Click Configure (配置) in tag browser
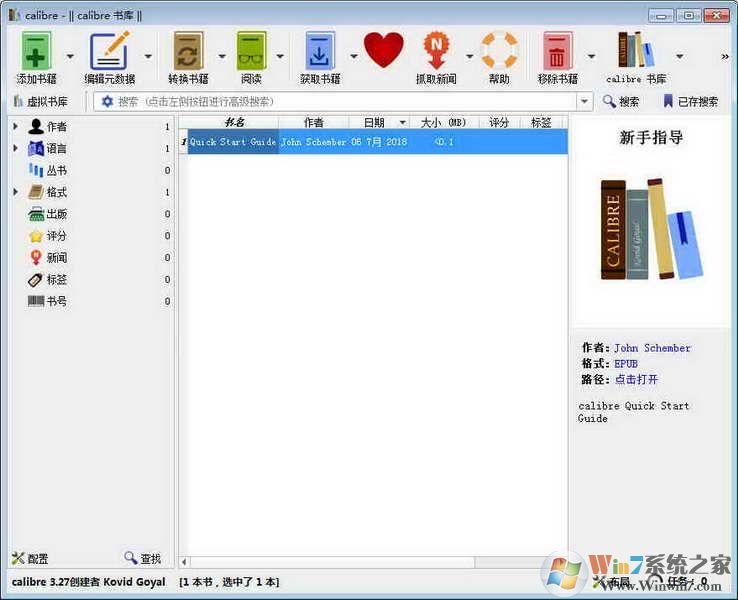This screenshot has width=738, height=600. tap(30, 559)
